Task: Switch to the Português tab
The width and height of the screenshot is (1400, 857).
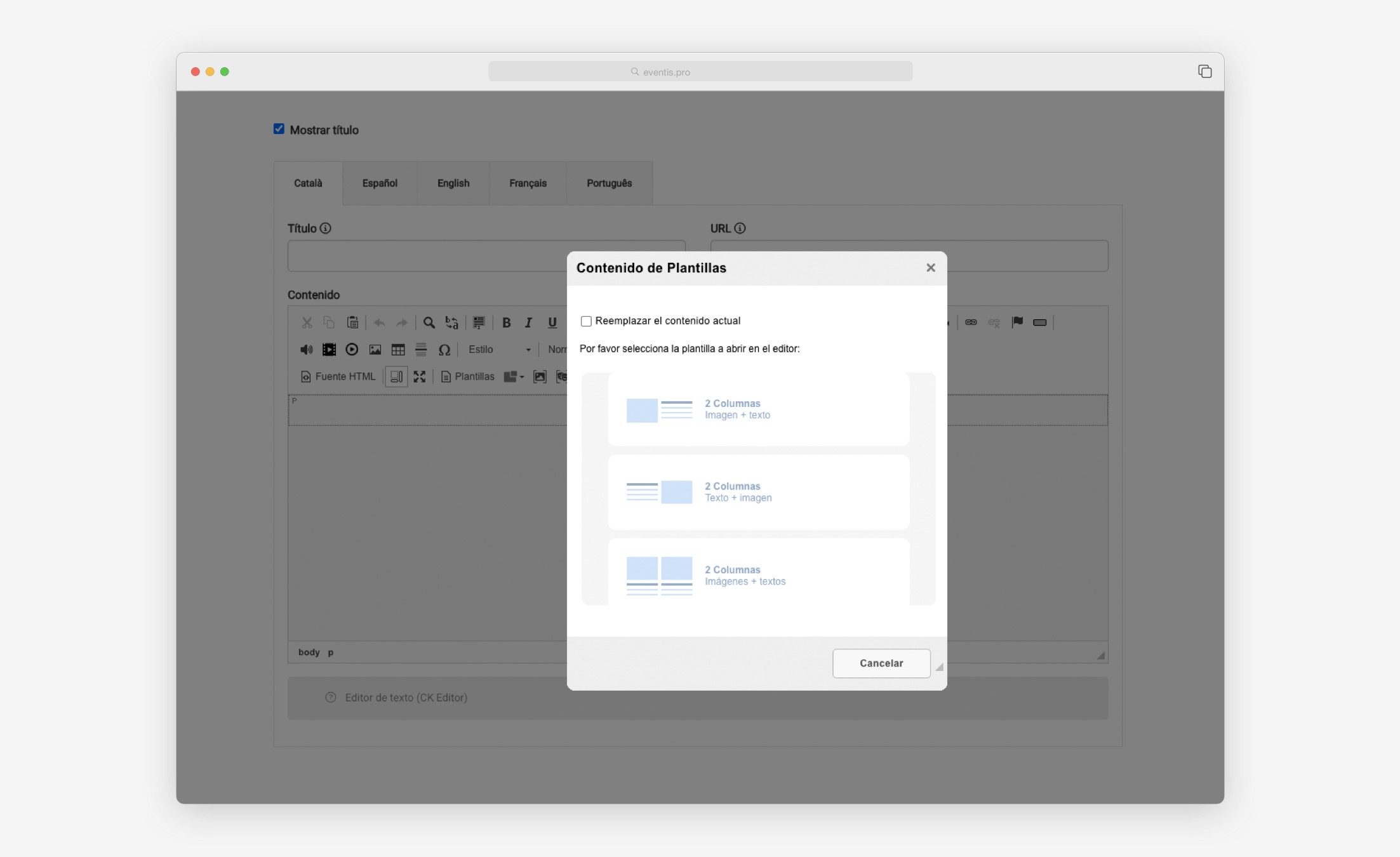Action: 610,183
